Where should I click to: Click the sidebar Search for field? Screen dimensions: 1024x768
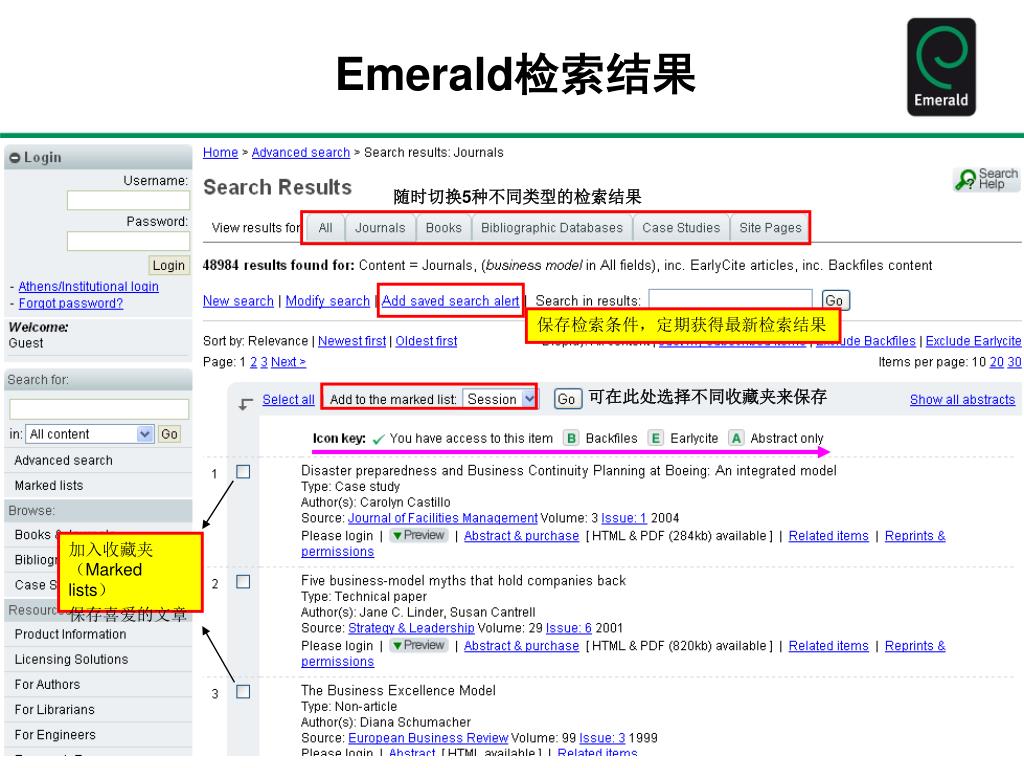tap(99, 409)
